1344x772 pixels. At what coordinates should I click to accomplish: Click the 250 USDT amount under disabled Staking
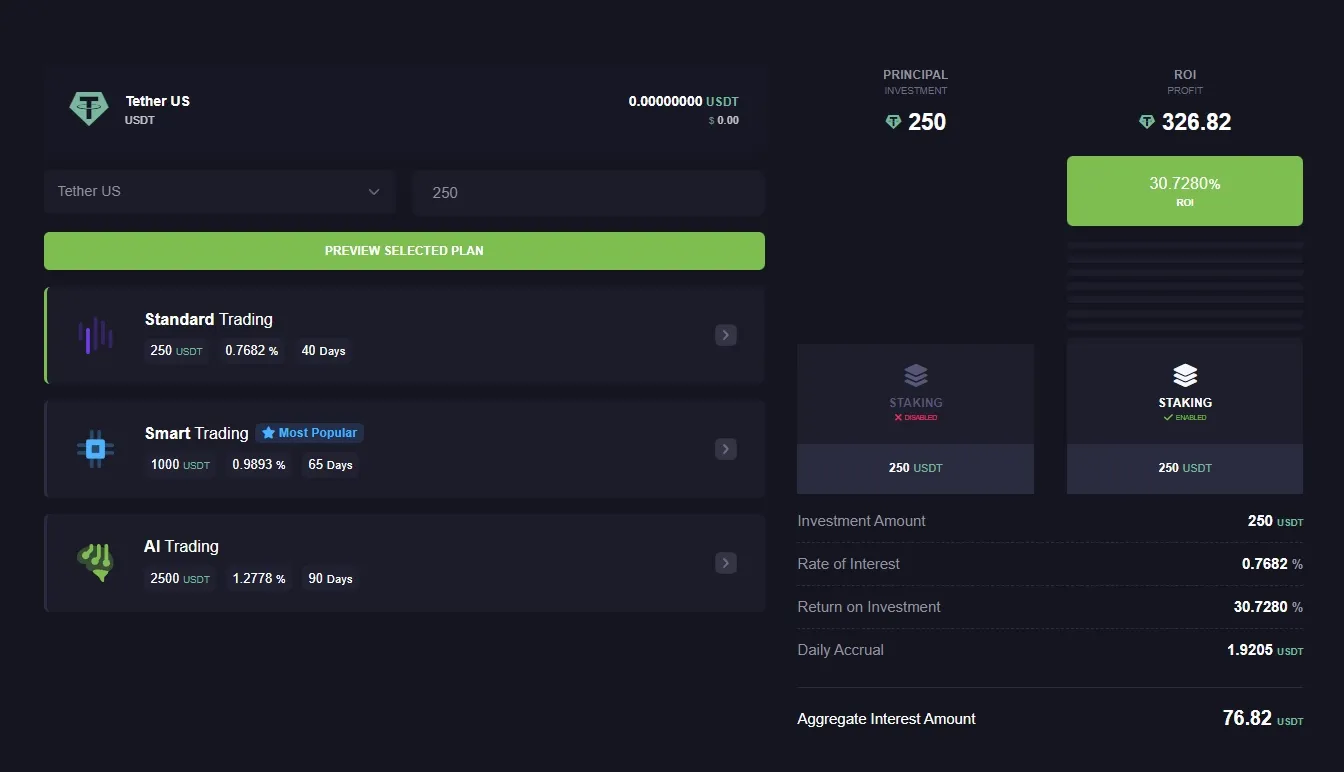916,468
